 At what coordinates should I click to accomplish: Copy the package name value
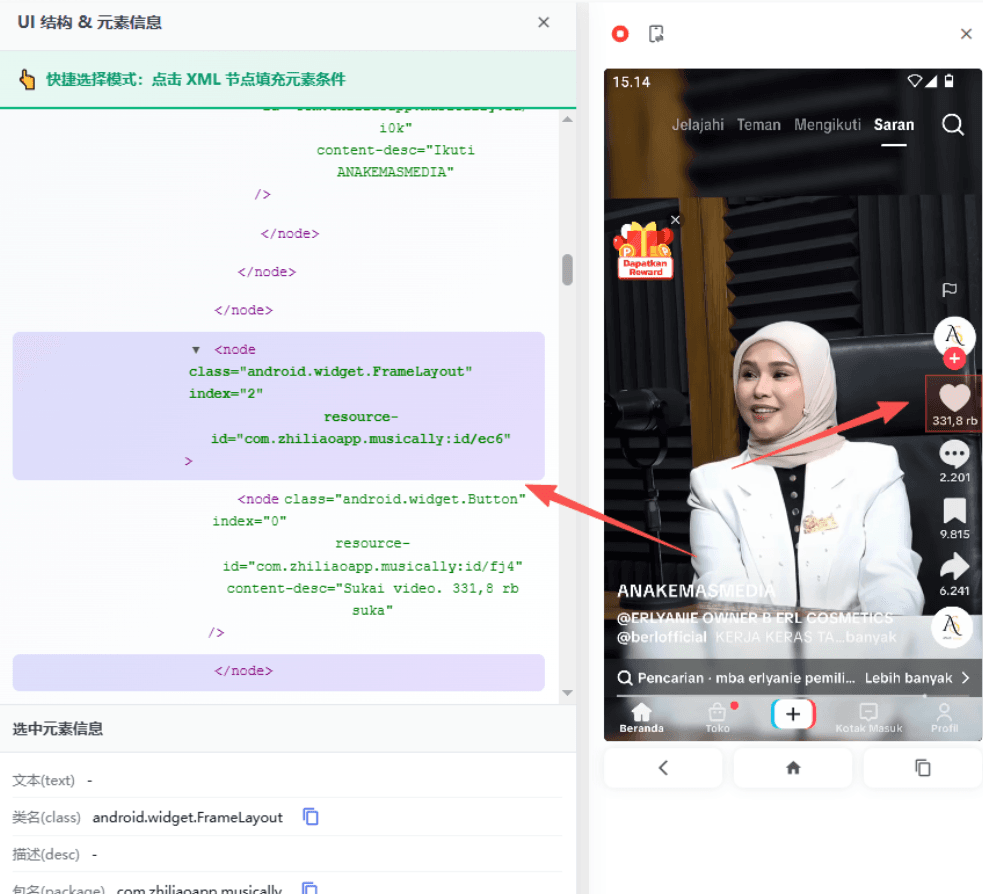click(x=310, y=888)
